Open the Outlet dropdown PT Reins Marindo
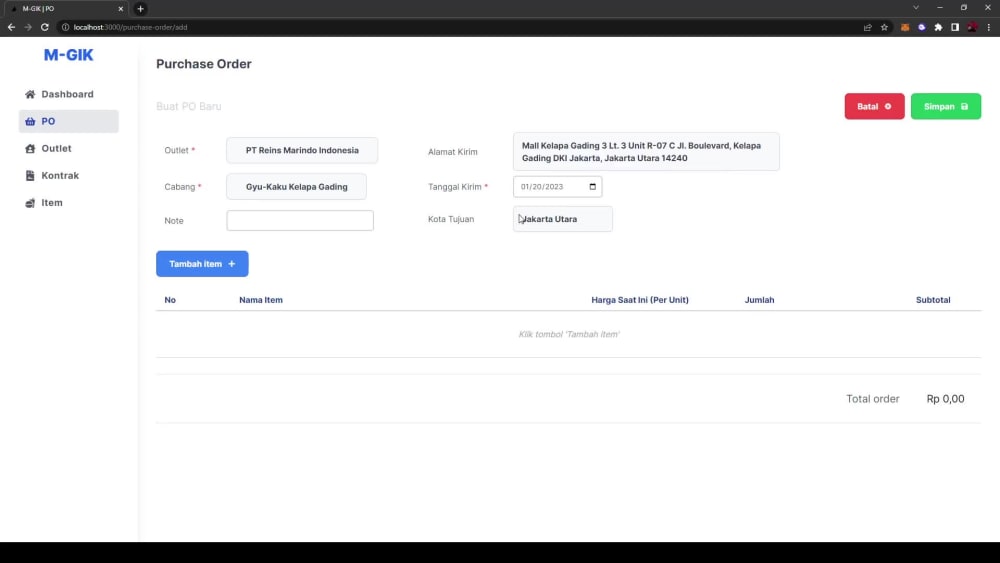 302,150
